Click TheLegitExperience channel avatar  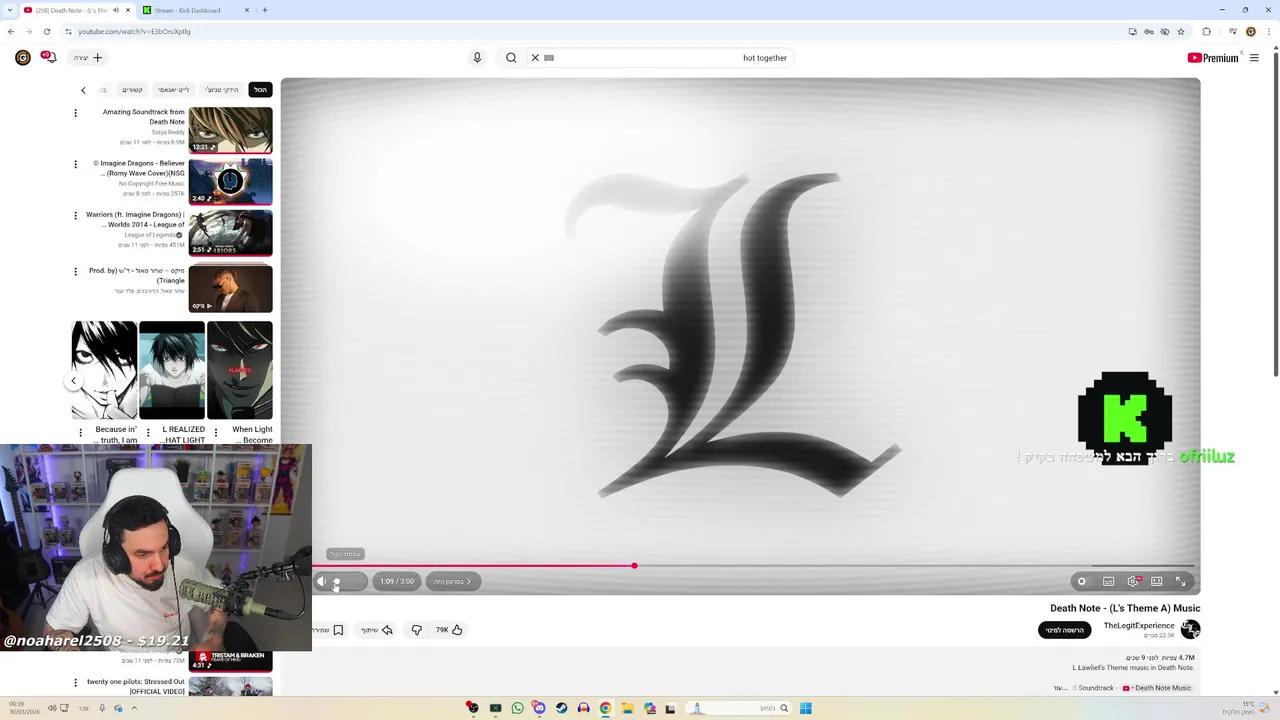pyautogui.click(x=1190, y=629)
